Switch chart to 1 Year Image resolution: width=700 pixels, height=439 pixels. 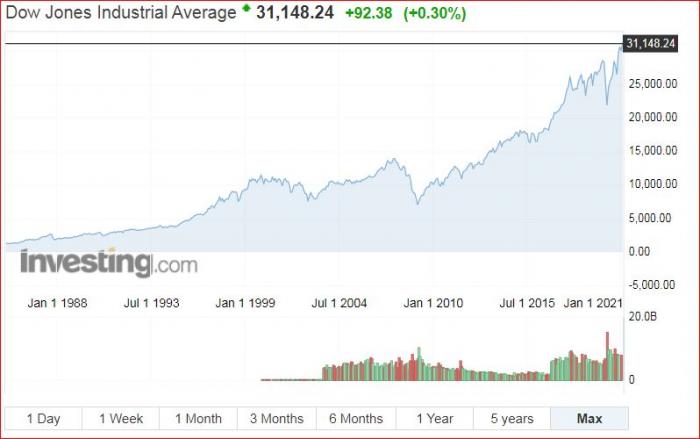[x=434, y=418]
